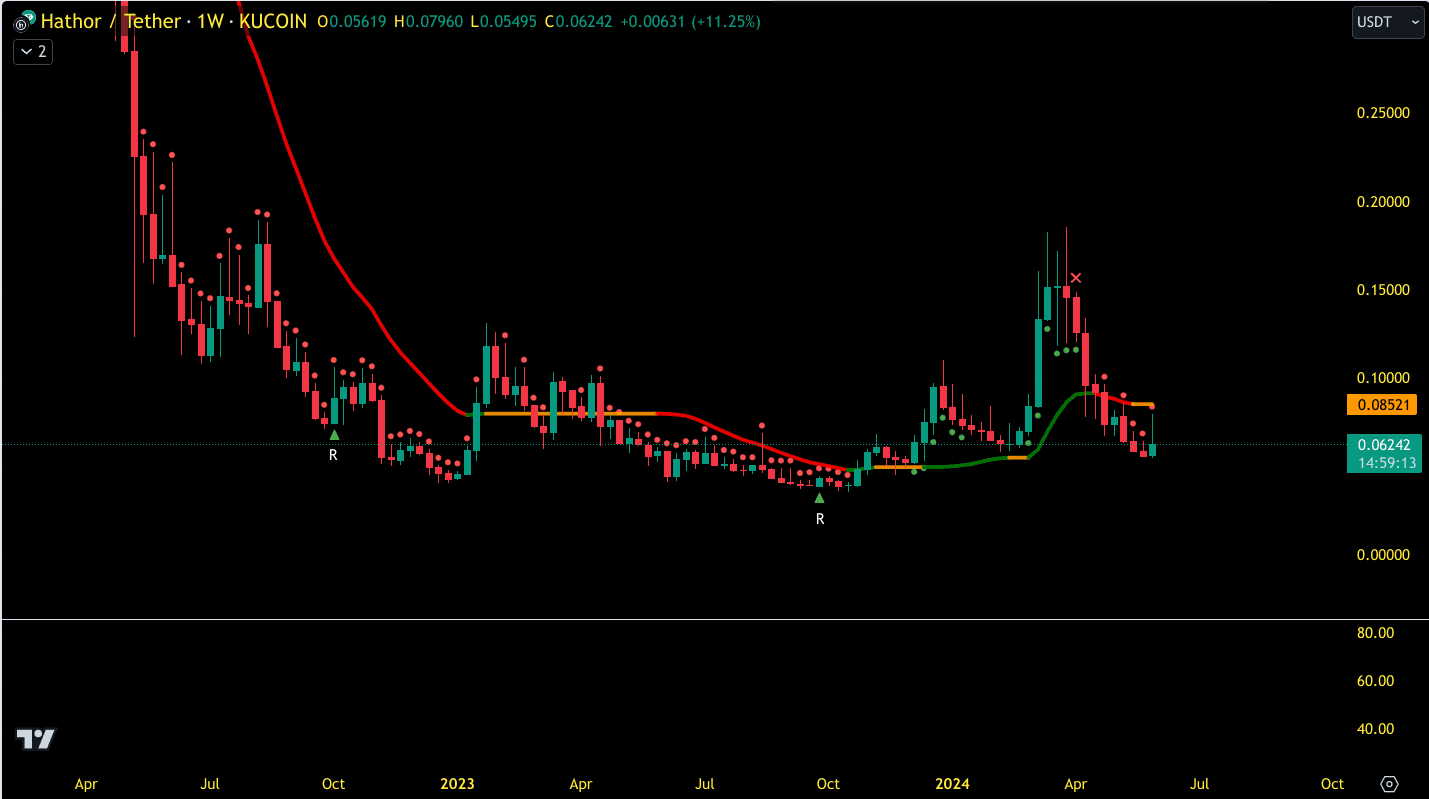Screen dimensions: 1429x799
Task: Select the green 0.06242 last price label
Action: pos(1384,444)
